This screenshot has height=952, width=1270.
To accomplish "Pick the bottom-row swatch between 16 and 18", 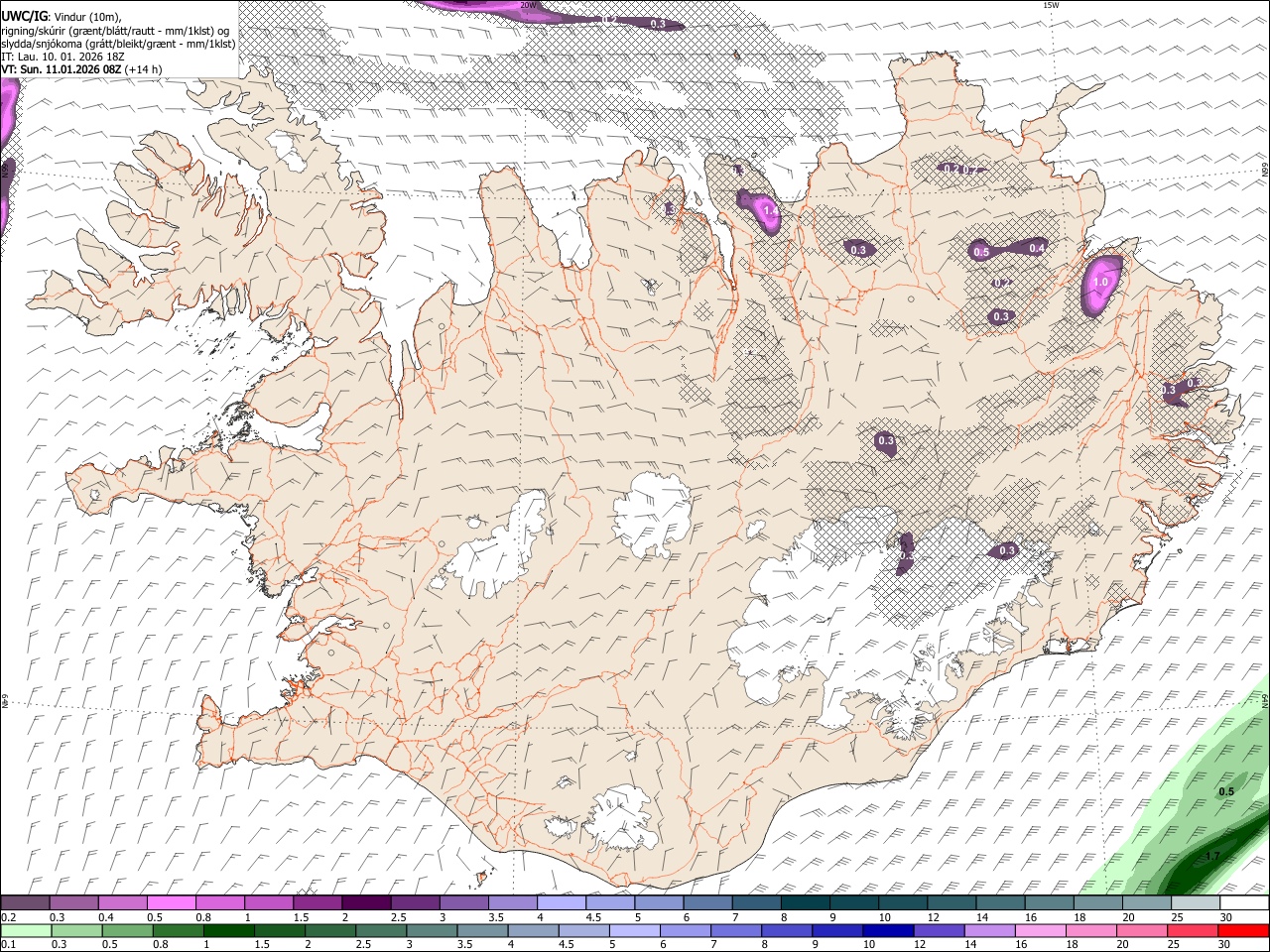I will [1040, 930].
